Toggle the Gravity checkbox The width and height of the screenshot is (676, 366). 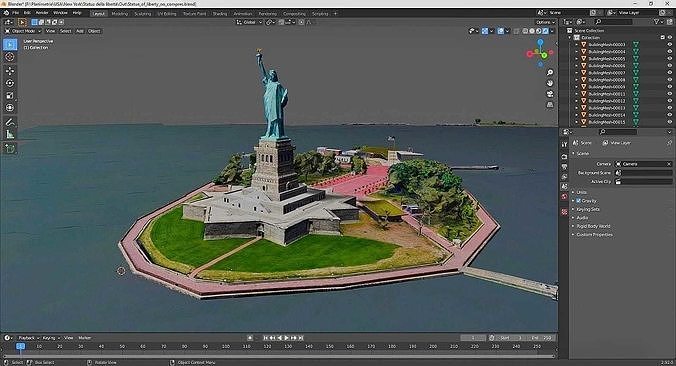(578, 201)
